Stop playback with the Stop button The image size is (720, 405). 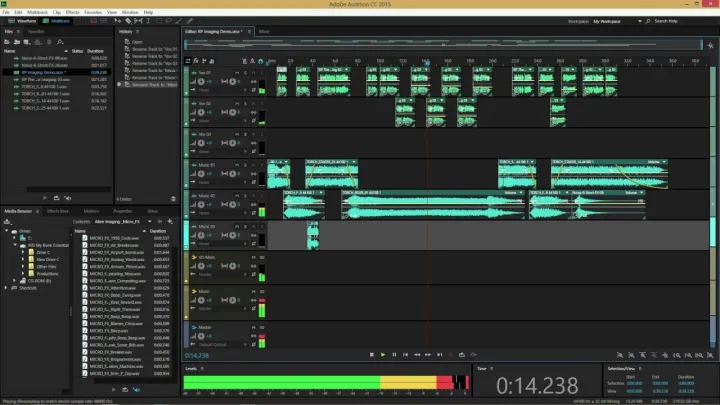(x=371, y=354)
